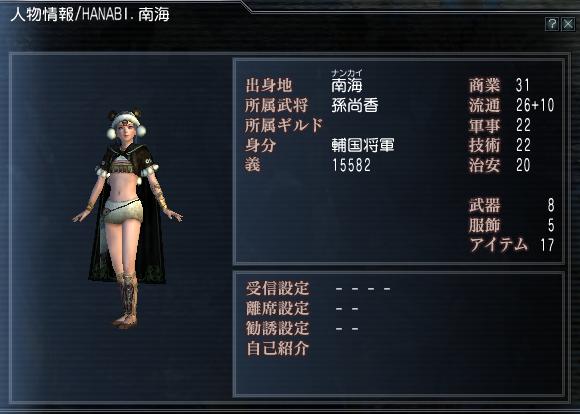Open the 服飾 clothing count entry
This screenshot has height=414, width=580.
(x=512, y=225)
